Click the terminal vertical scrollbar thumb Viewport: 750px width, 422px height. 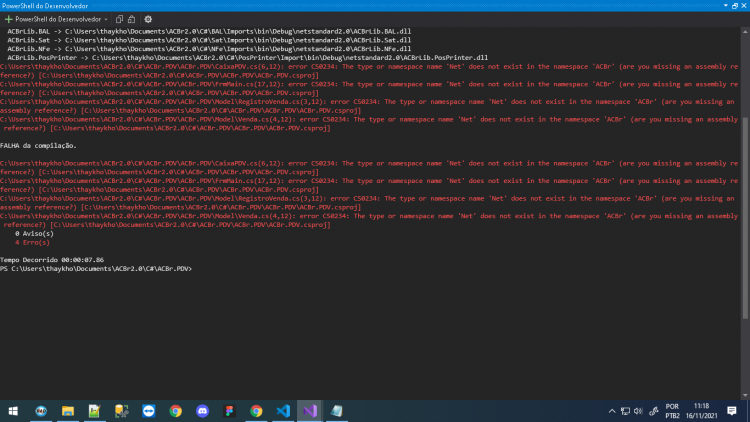tap(745, 218)
